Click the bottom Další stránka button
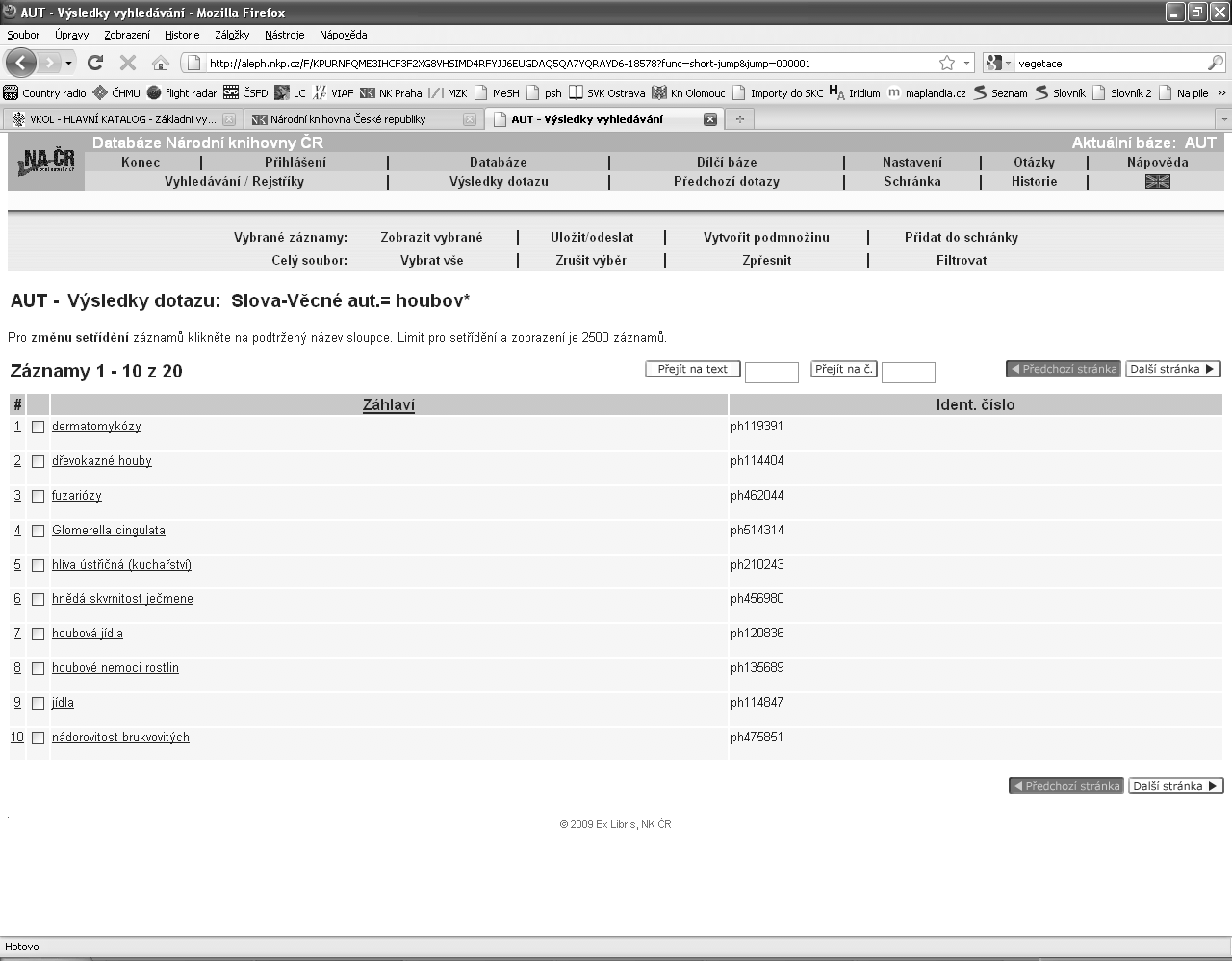1232x961 pixels. (1175, 786)
